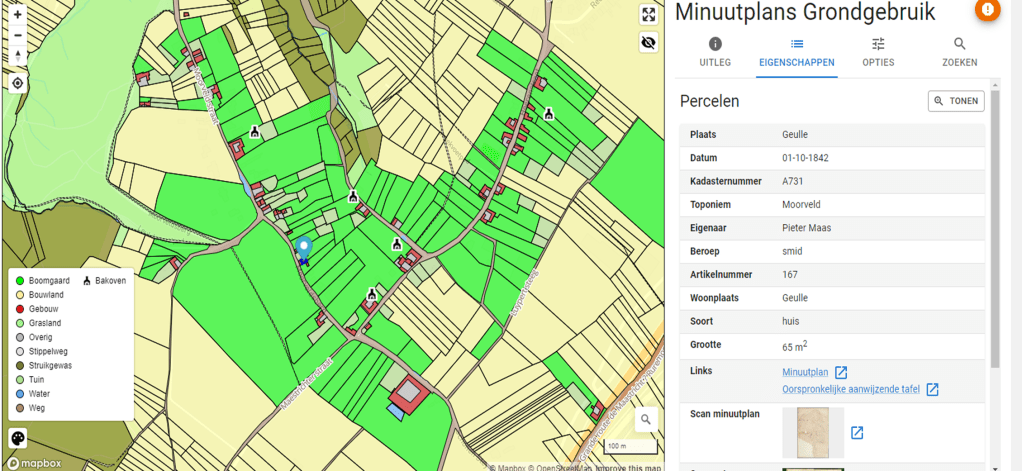
Task: Reset map bearing with compass button
Action: 17,55
